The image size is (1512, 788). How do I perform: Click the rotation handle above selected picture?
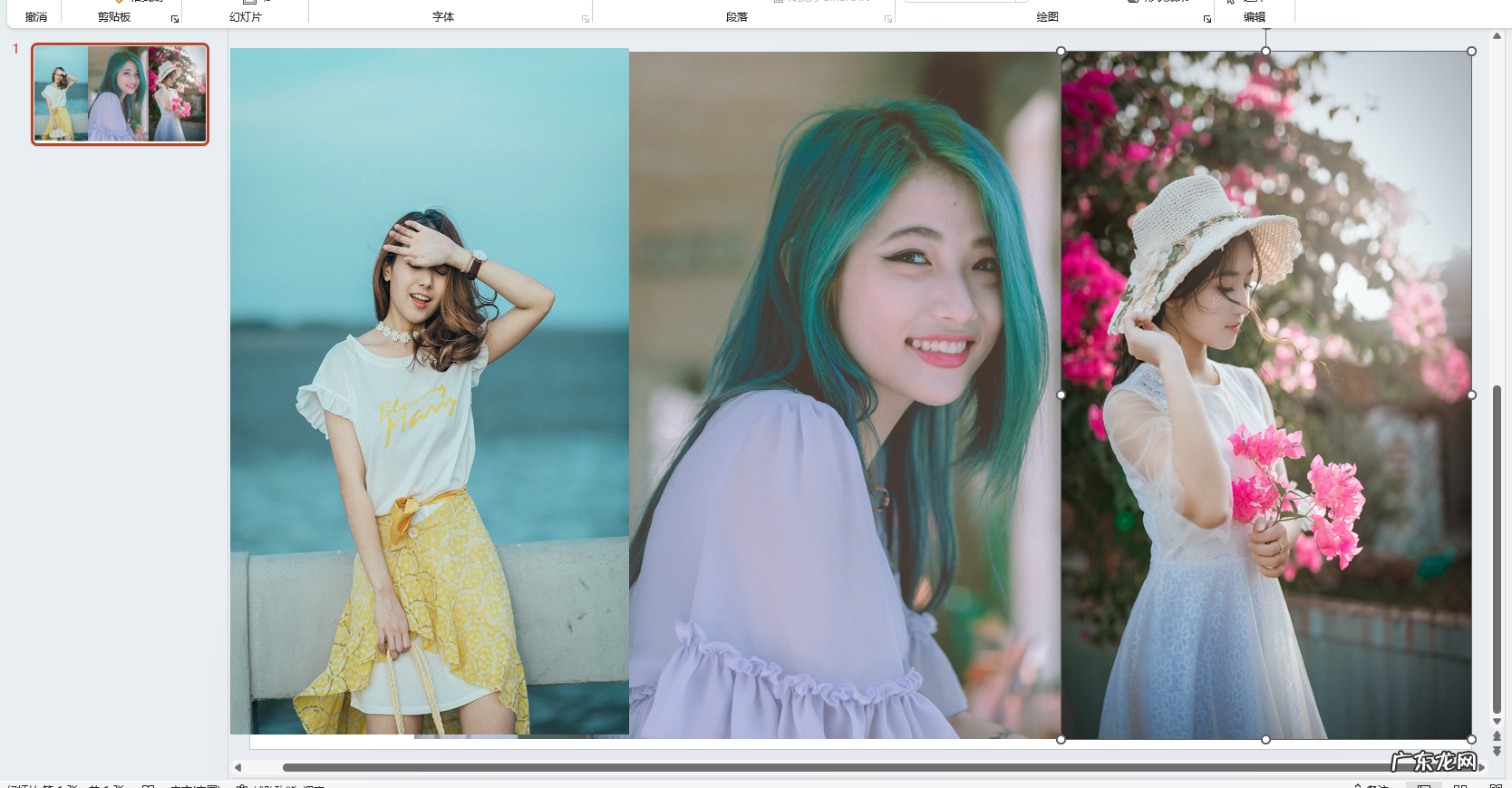1266,30
